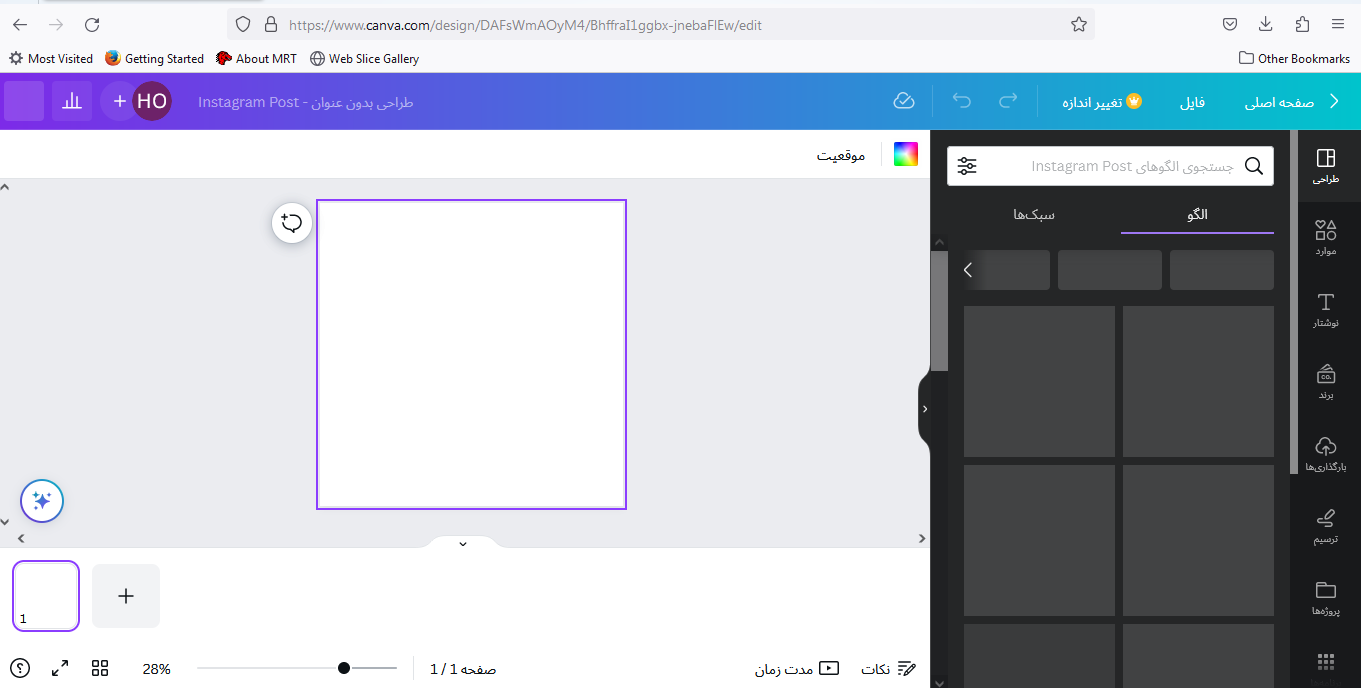Click the 28% zoom level value
This screenshot has height=688, width=1361.
pyautogui.click(x=156, y=669)
